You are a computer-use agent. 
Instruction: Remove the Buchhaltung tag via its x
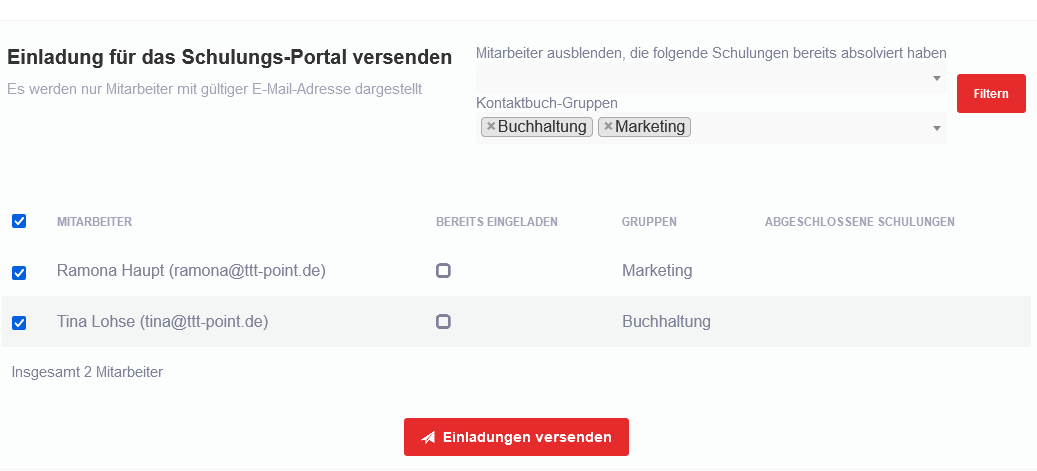point(490,127)
